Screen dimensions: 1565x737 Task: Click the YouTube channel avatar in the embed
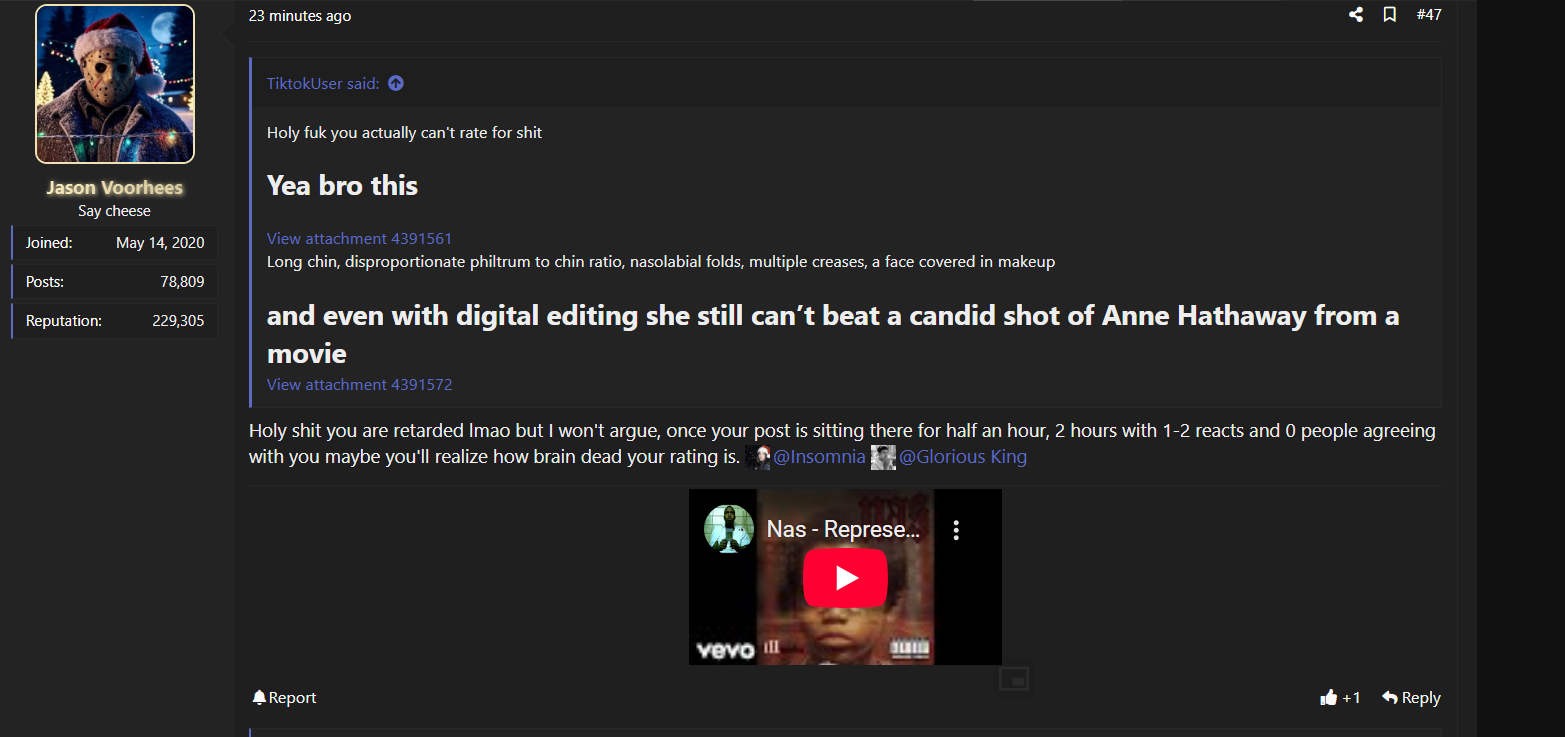pos(728,529)
